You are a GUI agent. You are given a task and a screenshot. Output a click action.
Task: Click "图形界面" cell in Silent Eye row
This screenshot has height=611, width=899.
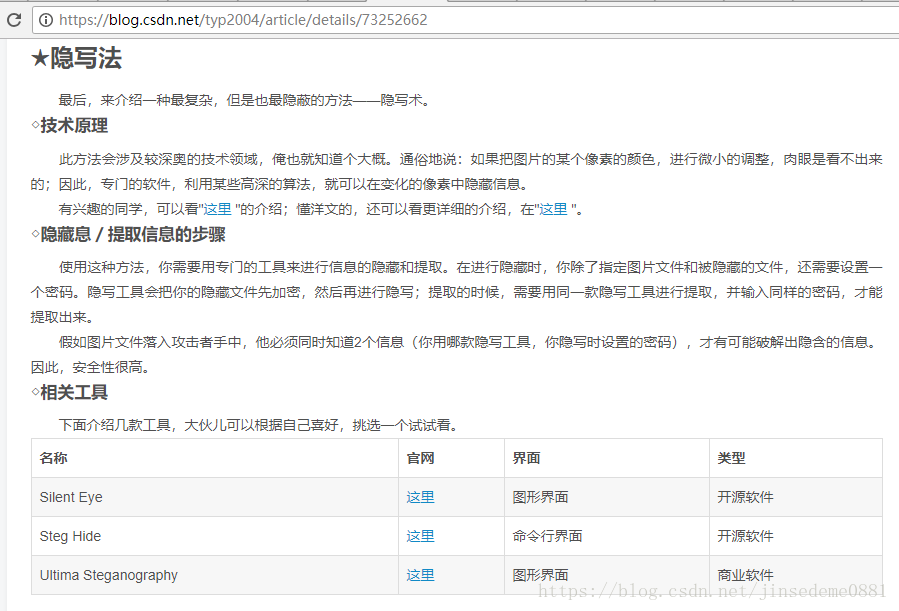click(x=607, y=497)
